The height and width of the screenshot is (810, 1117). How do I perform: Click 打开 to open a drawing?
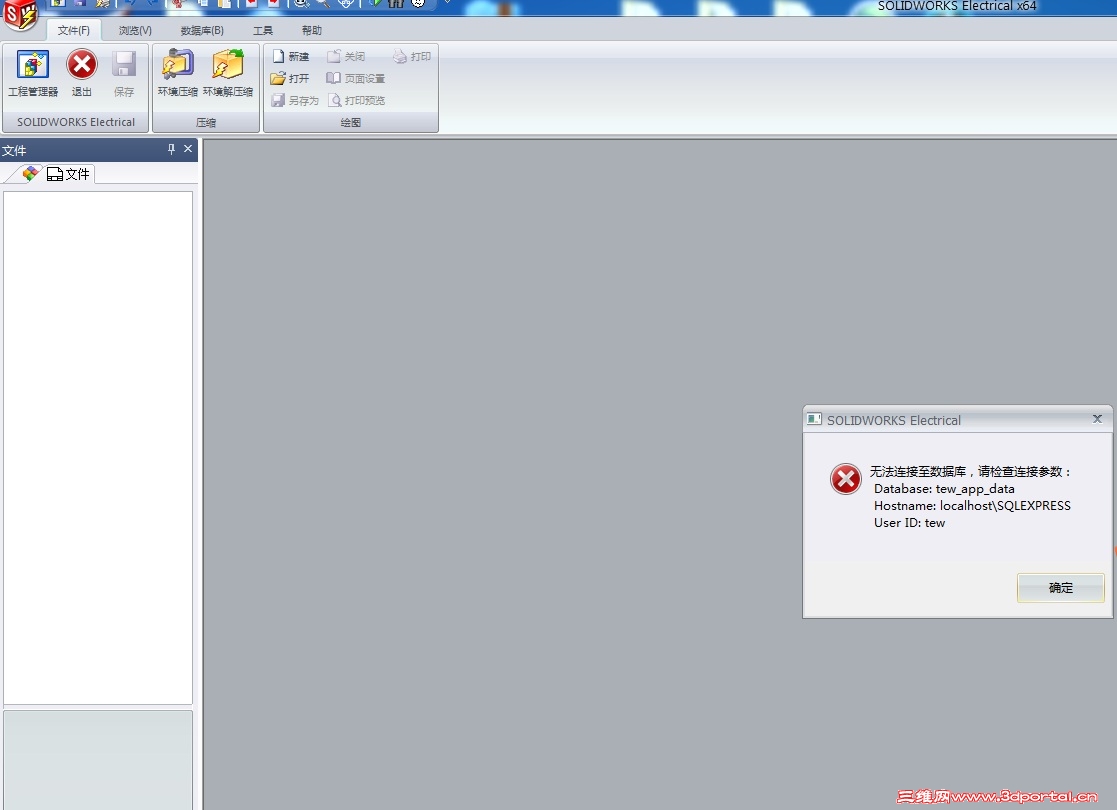click(x=290, y=78)
